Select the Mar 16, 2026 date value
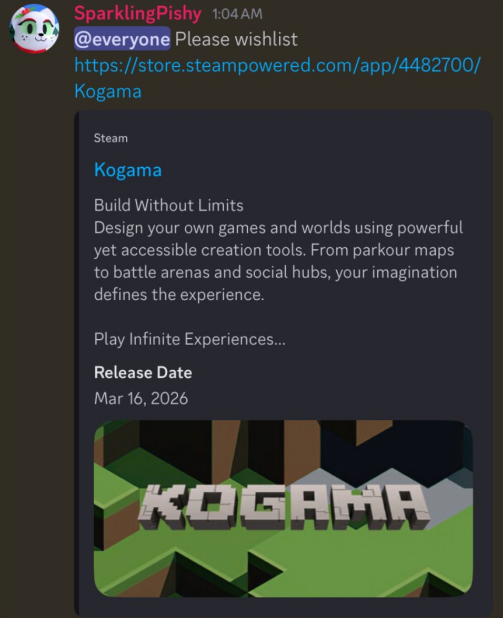The width and height of the screenshot is (503, 618). (x=141, y=398)
